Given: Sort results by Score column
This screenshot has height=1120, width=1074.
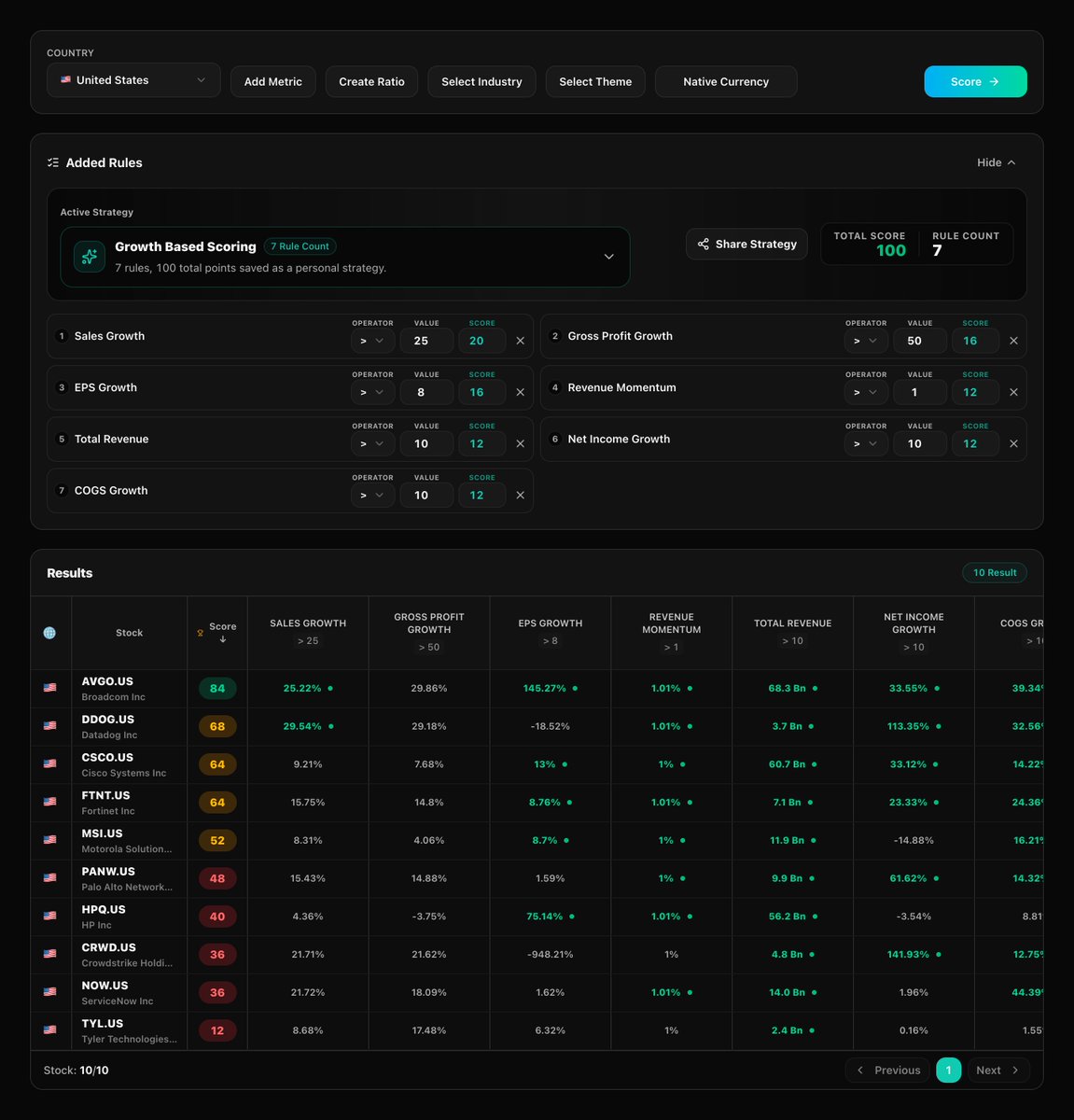Looking at the screenshot, I should pyautogui.click(x=217, y=632).
